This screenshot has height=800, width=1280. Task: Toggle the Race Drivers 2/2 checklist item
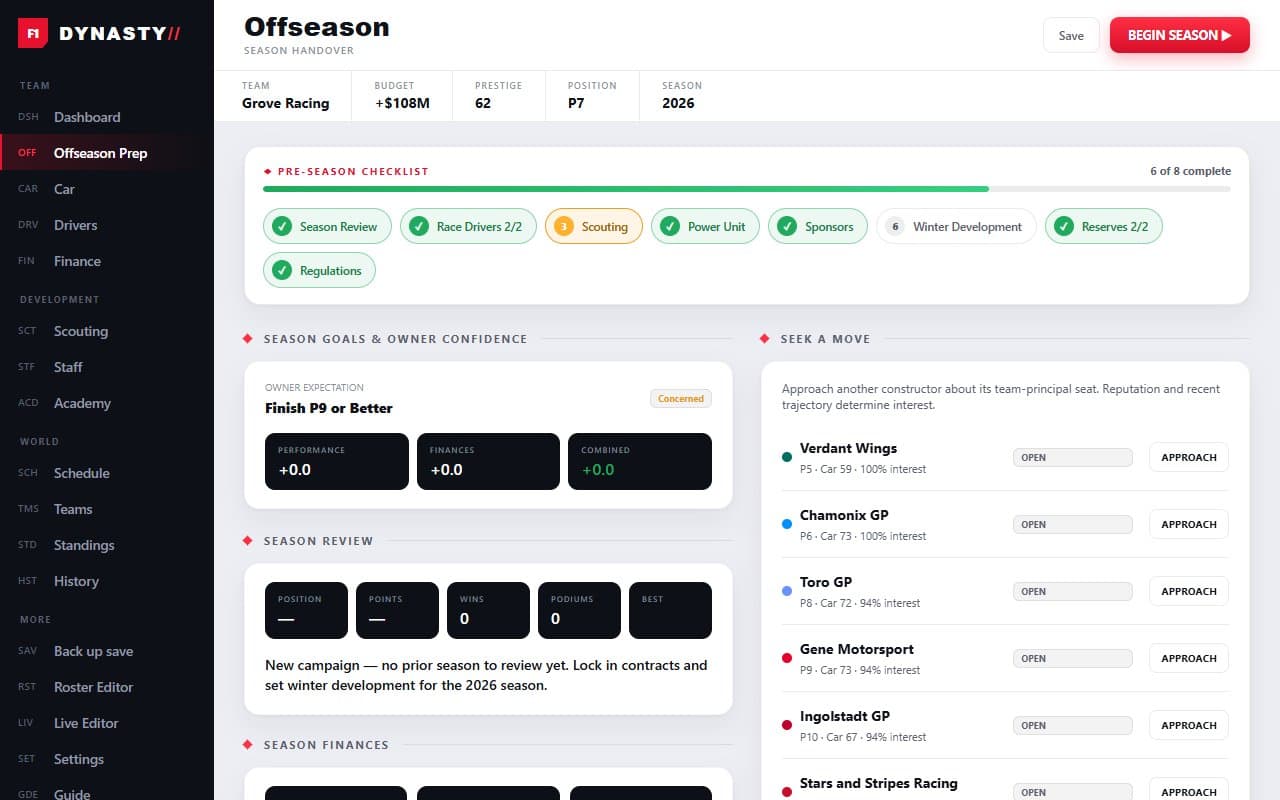coord(468,226)
